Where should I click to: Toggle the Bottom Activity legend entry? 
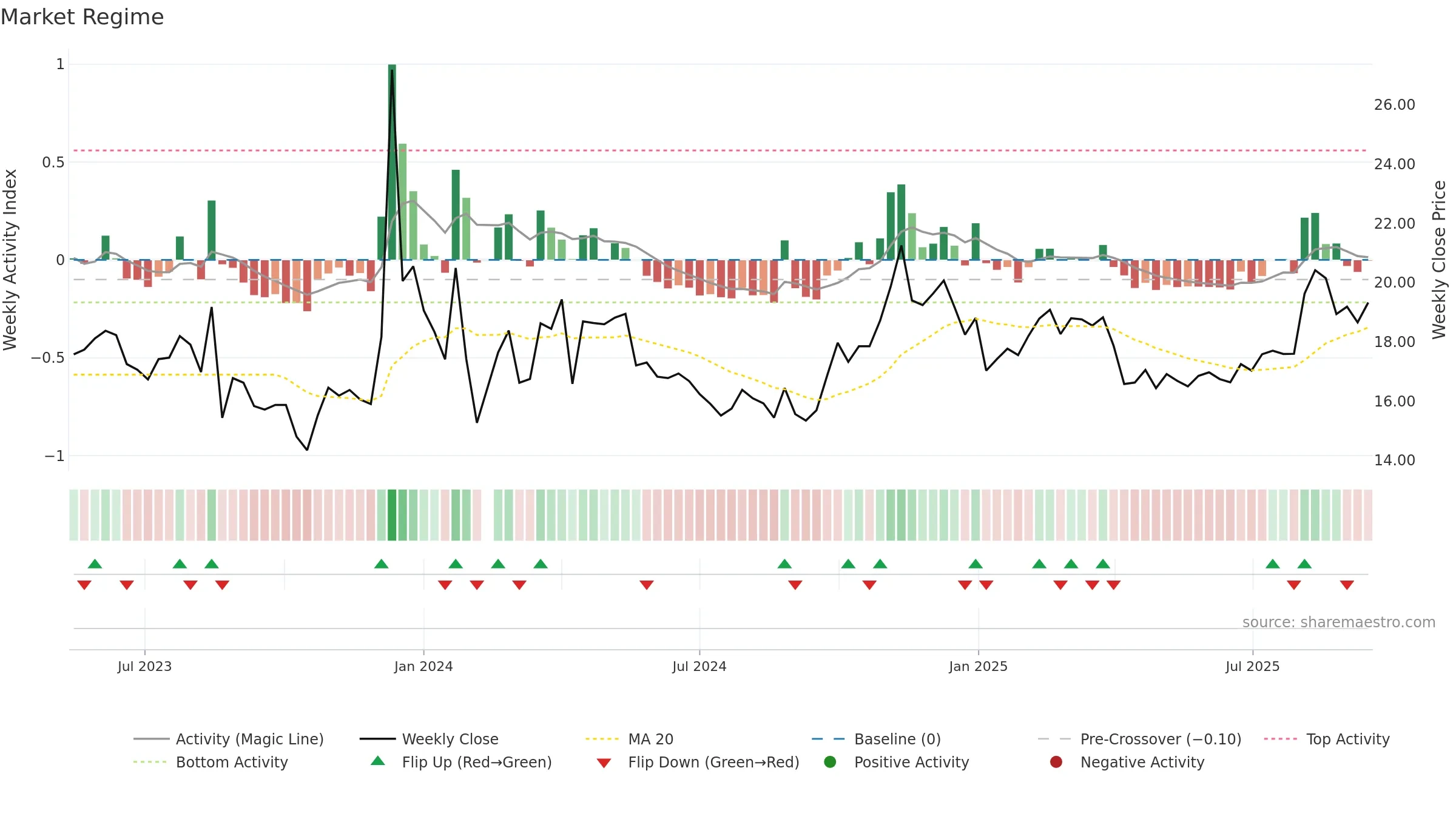[x=211, y=762]
